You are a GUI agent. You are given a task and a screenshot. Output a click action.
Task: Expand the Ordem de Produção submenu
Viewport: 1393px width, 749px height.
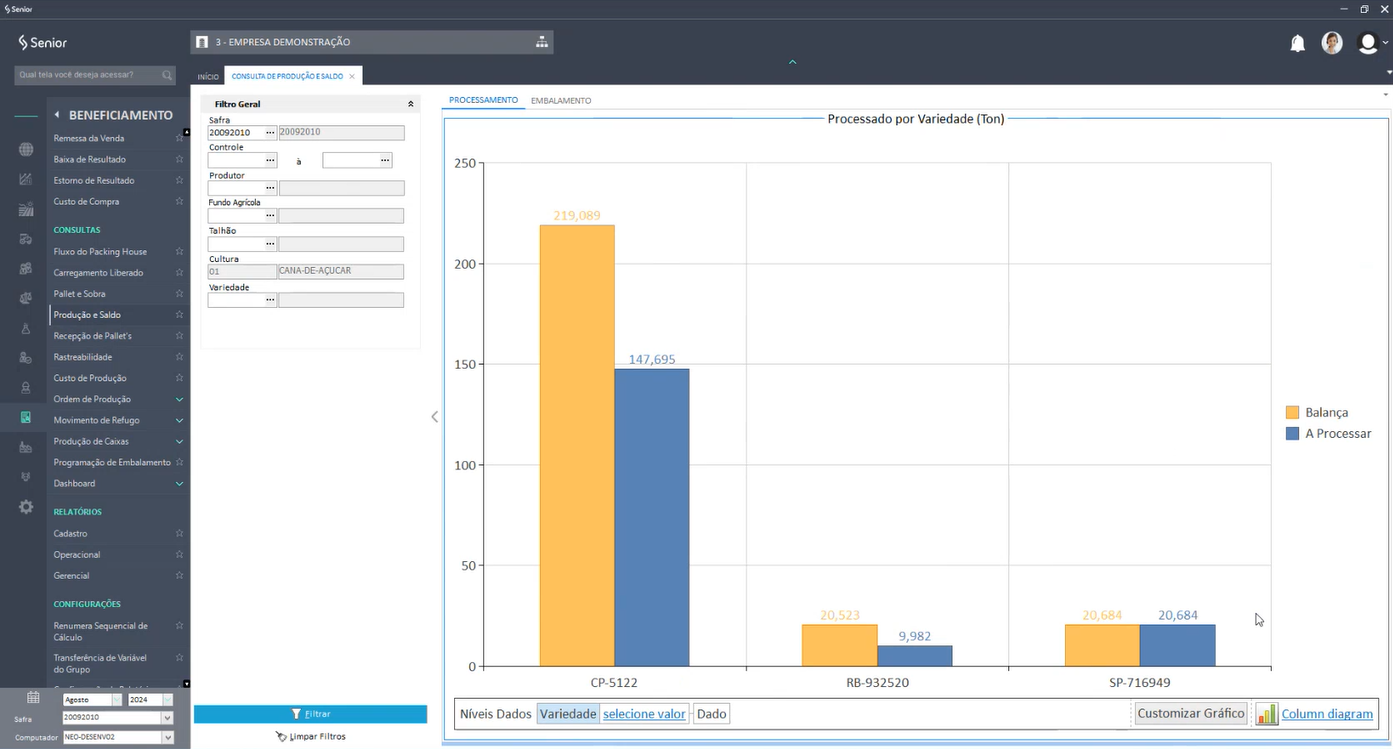coord(179,399)
